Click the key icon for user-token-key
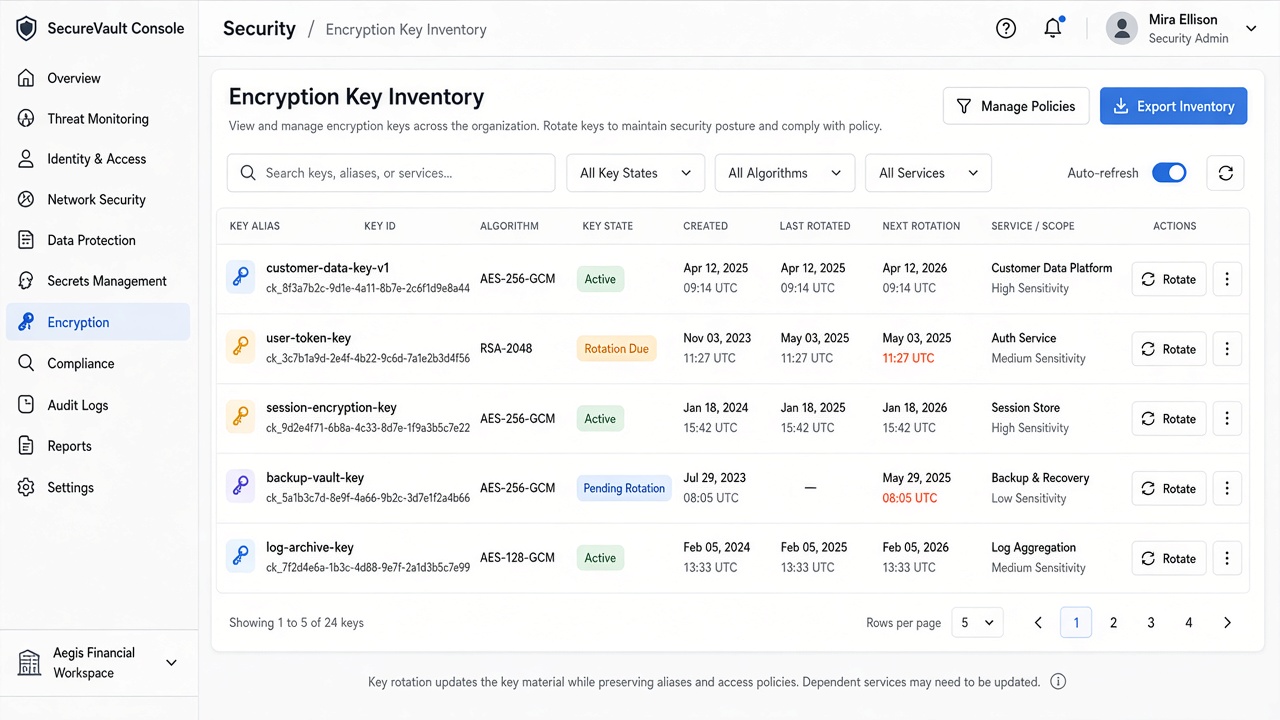This screenshot has height=720, width=1280. tap(240, 348)
